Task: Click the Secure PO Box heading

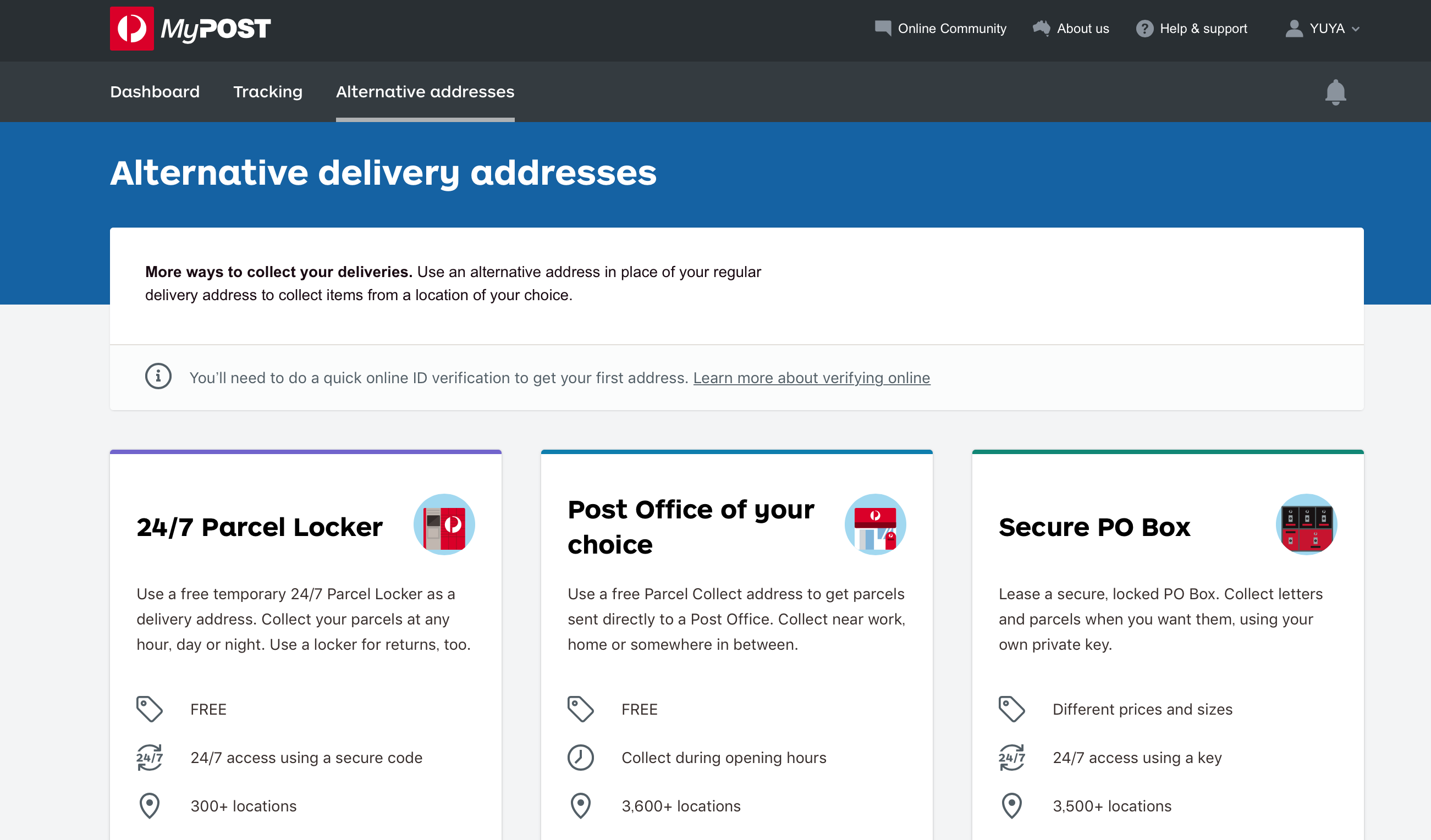Action: pyautogui.click(x=1095, y=527)
